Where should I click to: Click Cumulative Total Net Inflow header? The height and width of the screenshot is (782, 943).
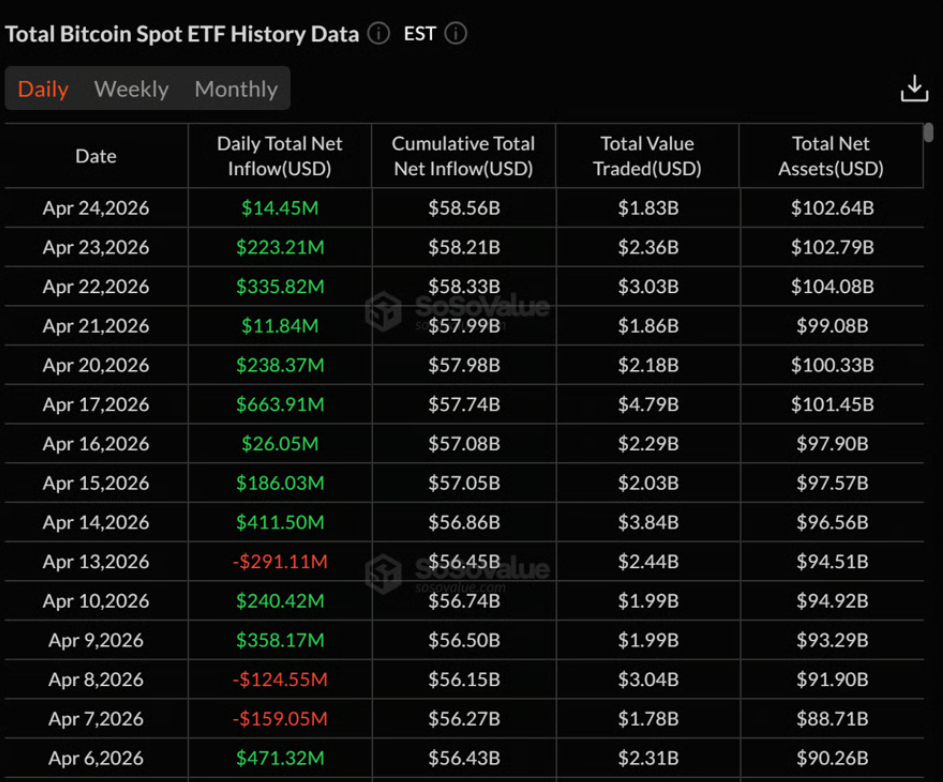click(463, 156)
